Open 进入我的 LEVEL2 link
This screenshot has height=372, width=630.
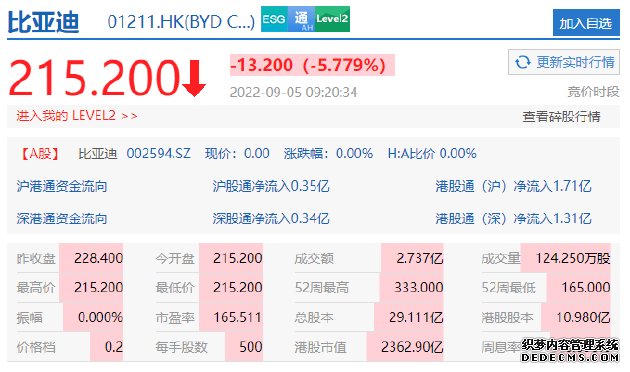[77, 116]
